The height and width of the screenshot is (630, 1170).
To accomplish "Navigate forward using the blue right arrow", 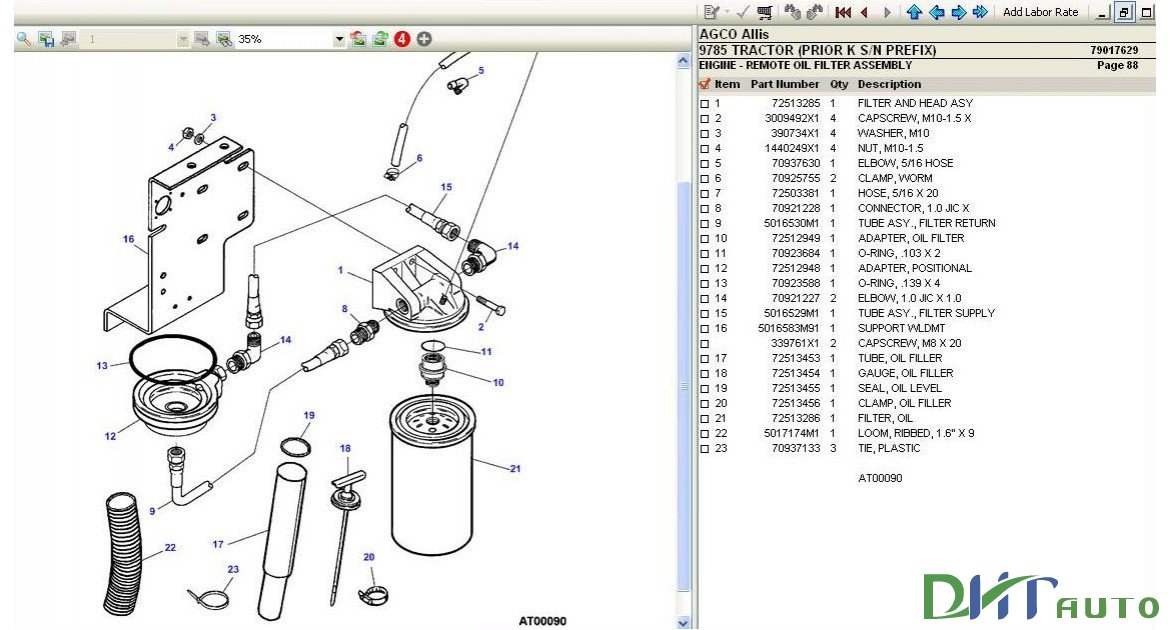I will coord(961,12).
